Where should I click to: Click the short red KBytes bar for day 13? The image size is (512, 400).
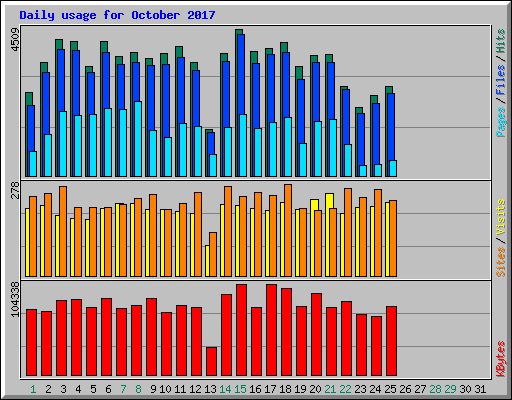coord(211,362)
